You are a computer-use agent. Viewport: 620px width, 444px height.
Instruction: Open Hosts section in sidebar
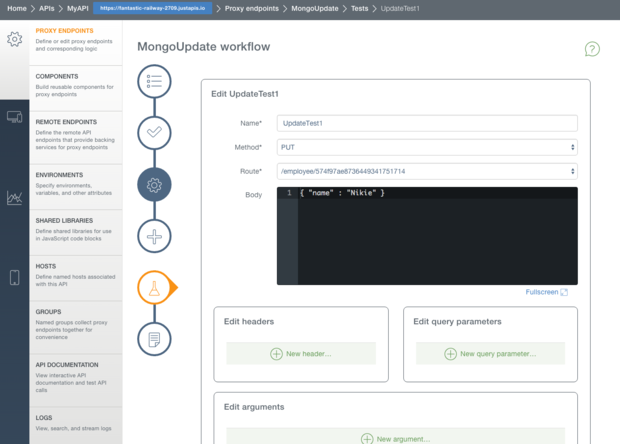76,278
